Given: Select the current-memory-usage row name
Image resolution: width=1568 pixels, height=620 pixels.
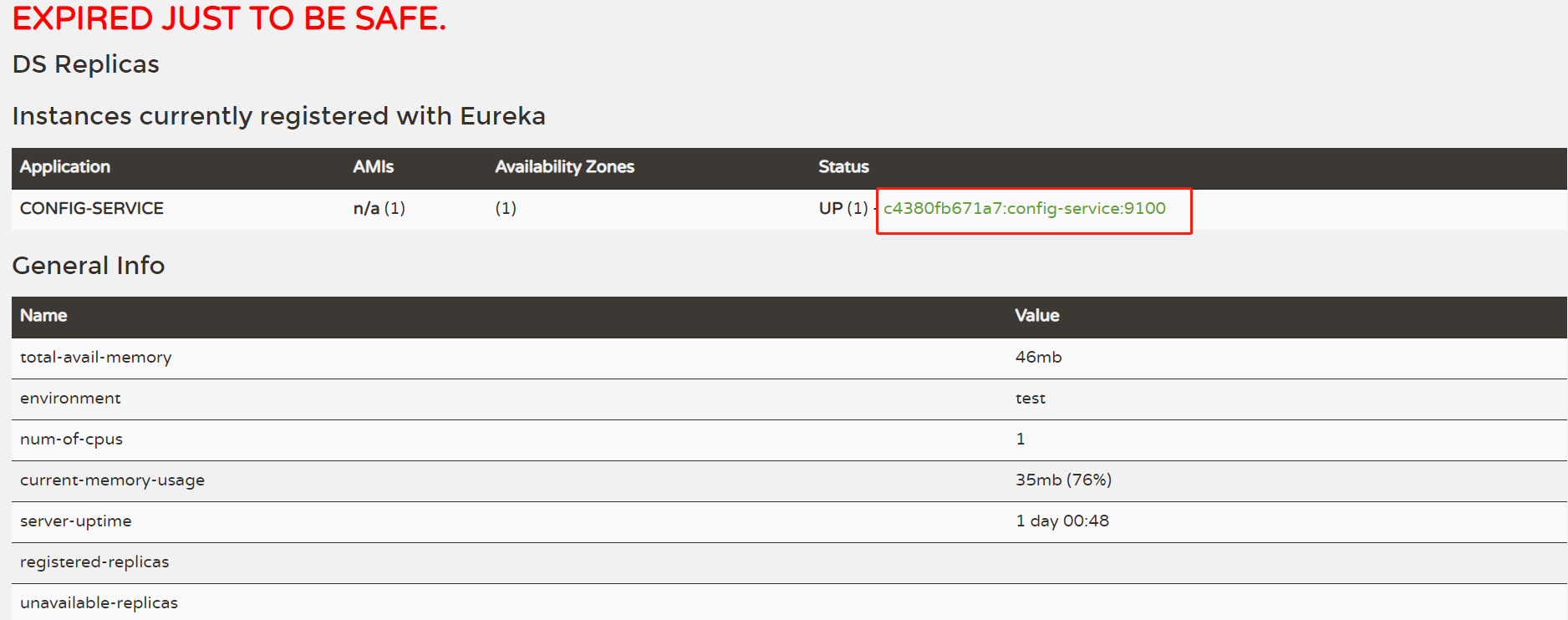Looking at the screenshot, I should coord(112,480).
